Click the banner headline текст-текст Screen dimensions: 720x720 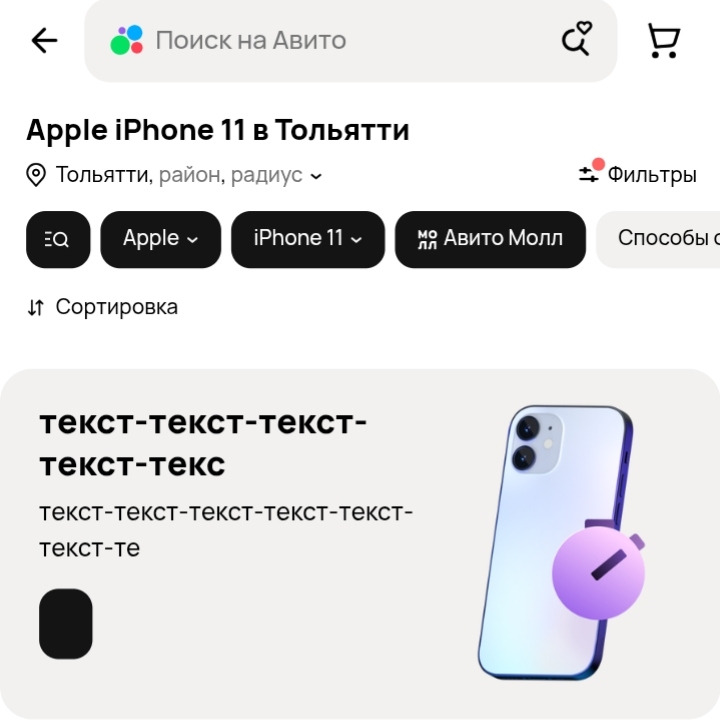203,443
